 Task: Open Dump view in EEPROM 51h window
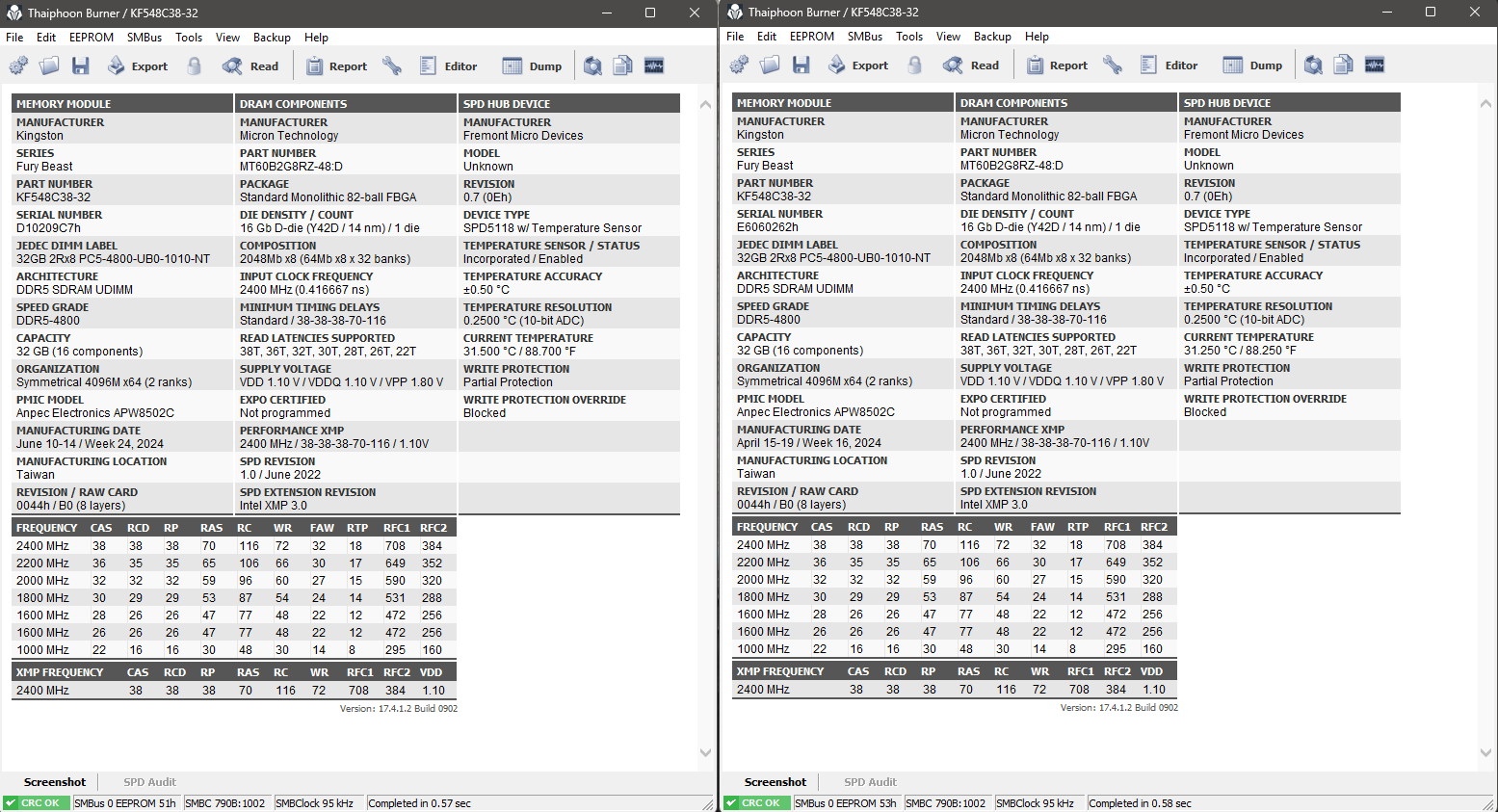(x=533, y=65)
